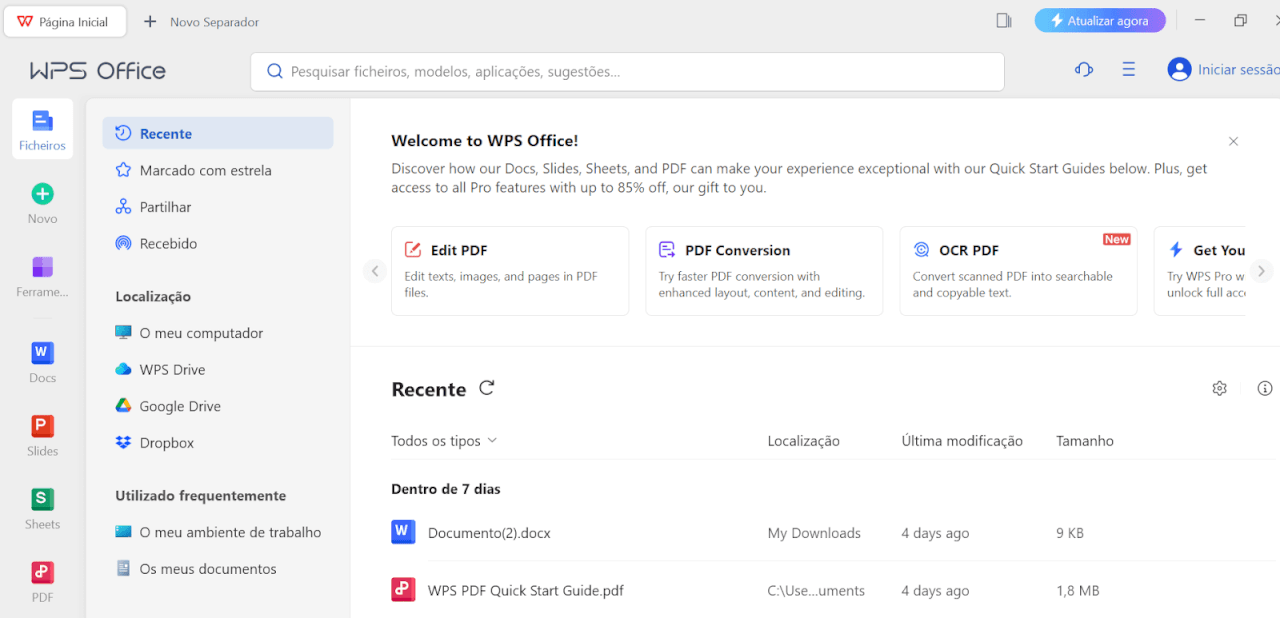The height and width of the screenshot is (618, 1280).
Task: Open the PDF Conversion card
Action: tap(764, 271)
